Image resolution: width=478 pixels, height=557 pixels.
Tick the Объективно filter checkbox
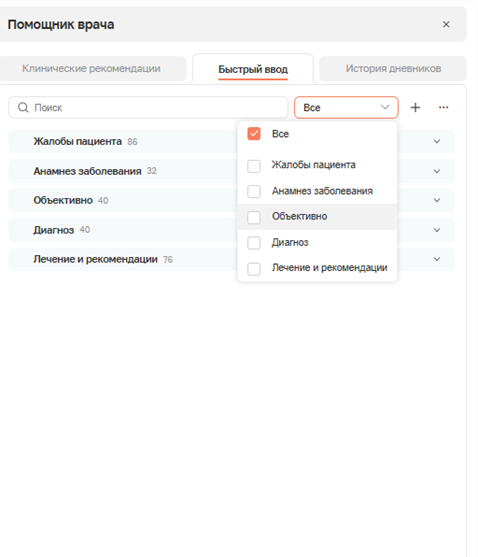tap(254, 217)
